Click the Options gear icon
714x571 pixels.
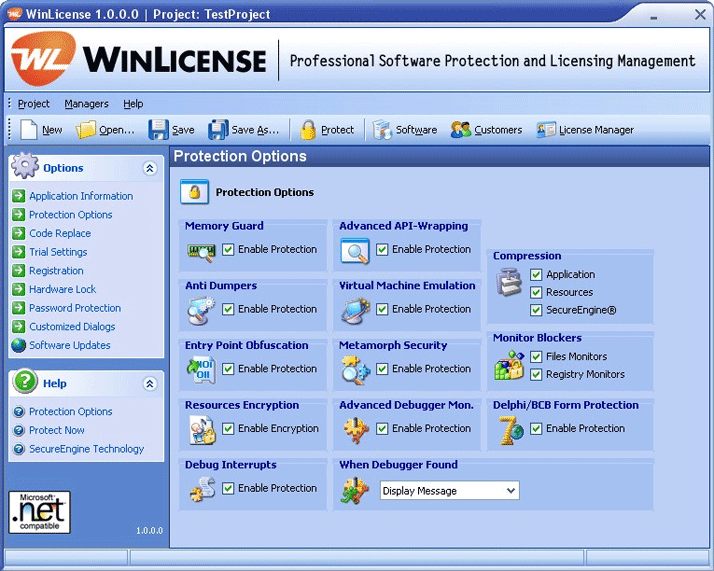click(x=25, y=165)
